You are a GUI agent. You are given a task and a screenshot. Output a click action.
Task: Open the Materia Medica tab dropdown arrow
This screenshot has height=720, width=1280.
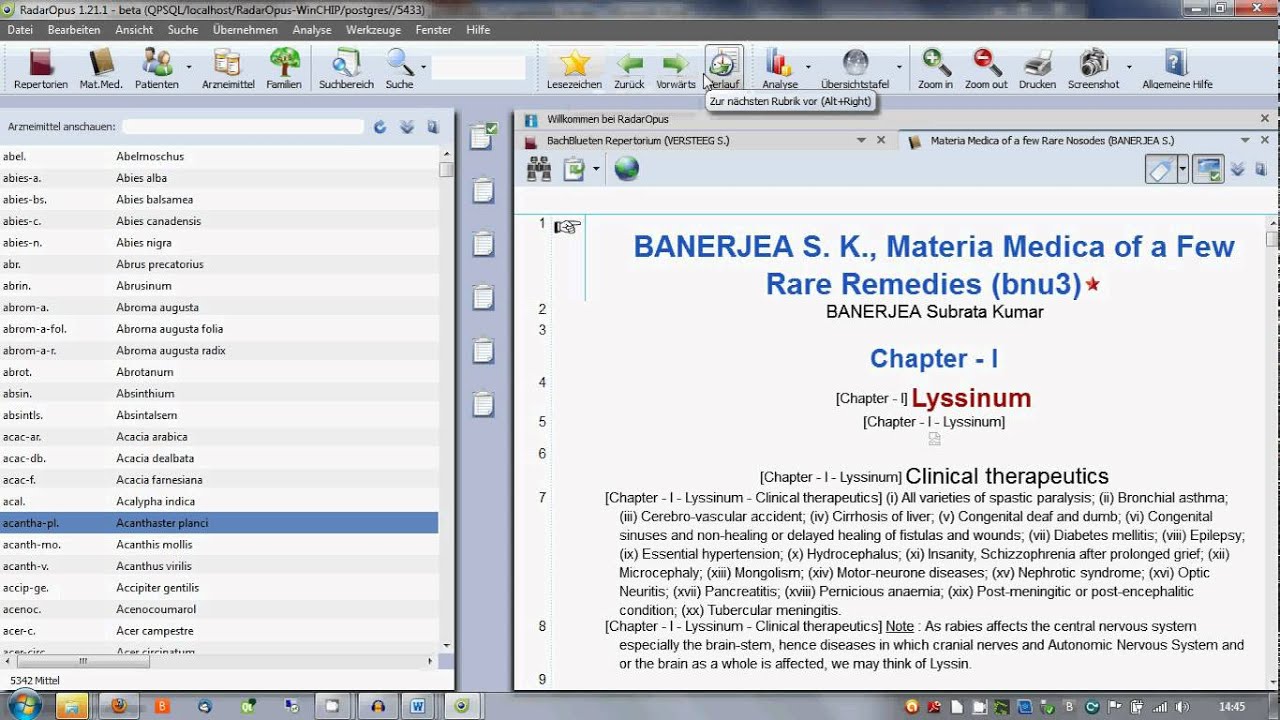coord(1245,141)
